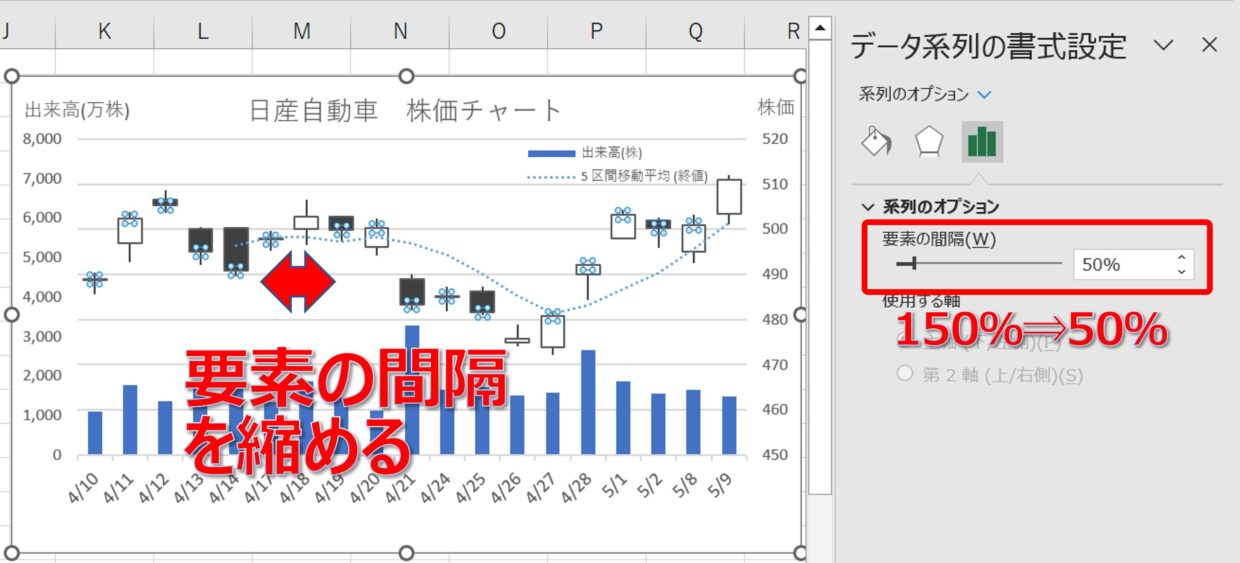
Task: Select column P header
Action: tap(596, 32)
